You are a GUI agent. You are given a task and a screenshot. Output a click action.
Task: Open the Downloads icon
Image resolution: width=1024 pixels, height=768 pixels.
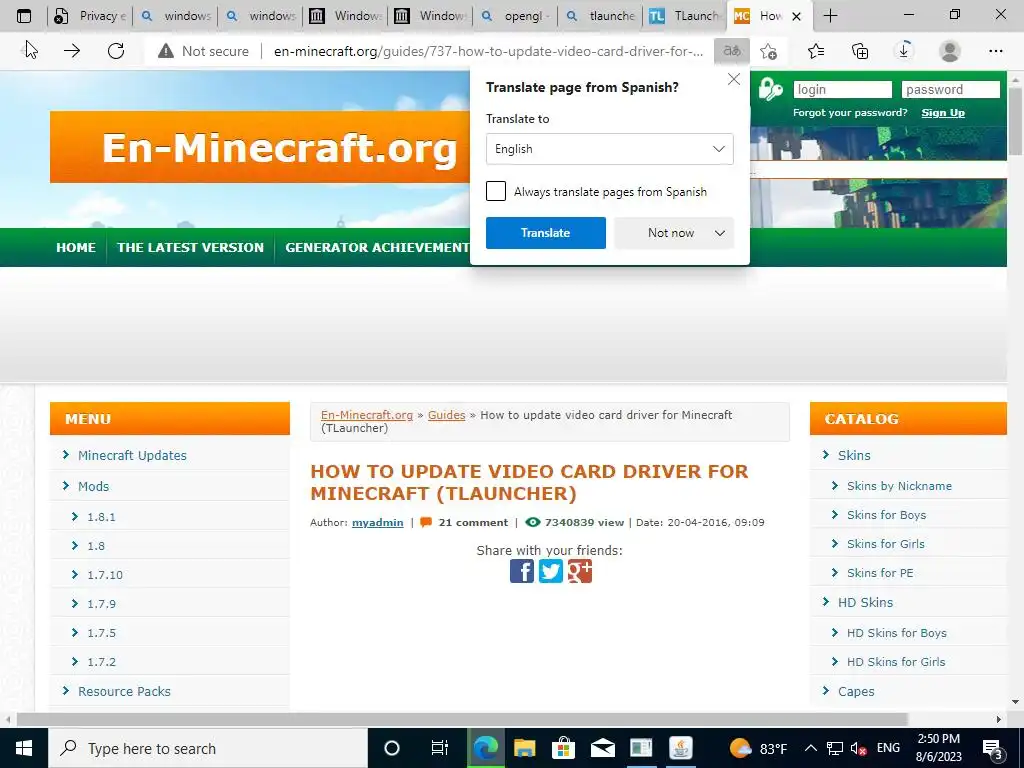click(904, 50)
